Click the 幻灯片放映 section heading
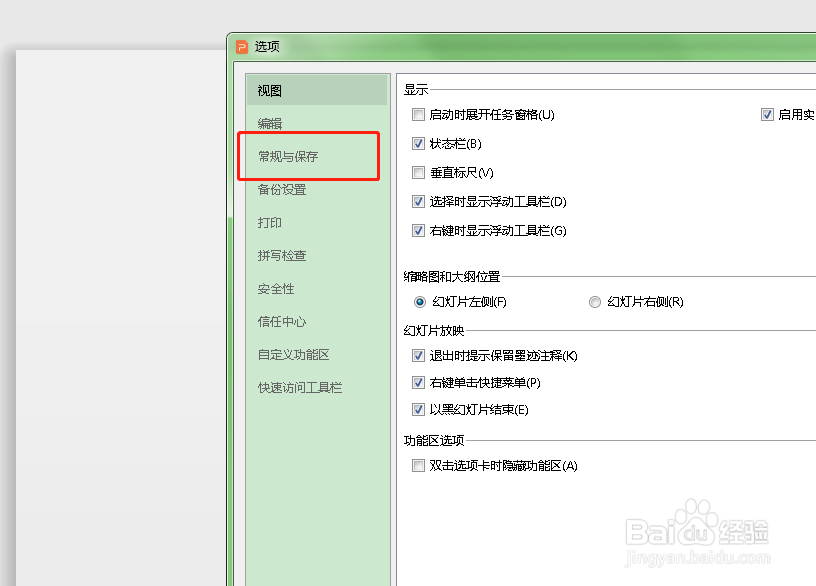Screen dimensions: 816x586 tap(434, 330)
